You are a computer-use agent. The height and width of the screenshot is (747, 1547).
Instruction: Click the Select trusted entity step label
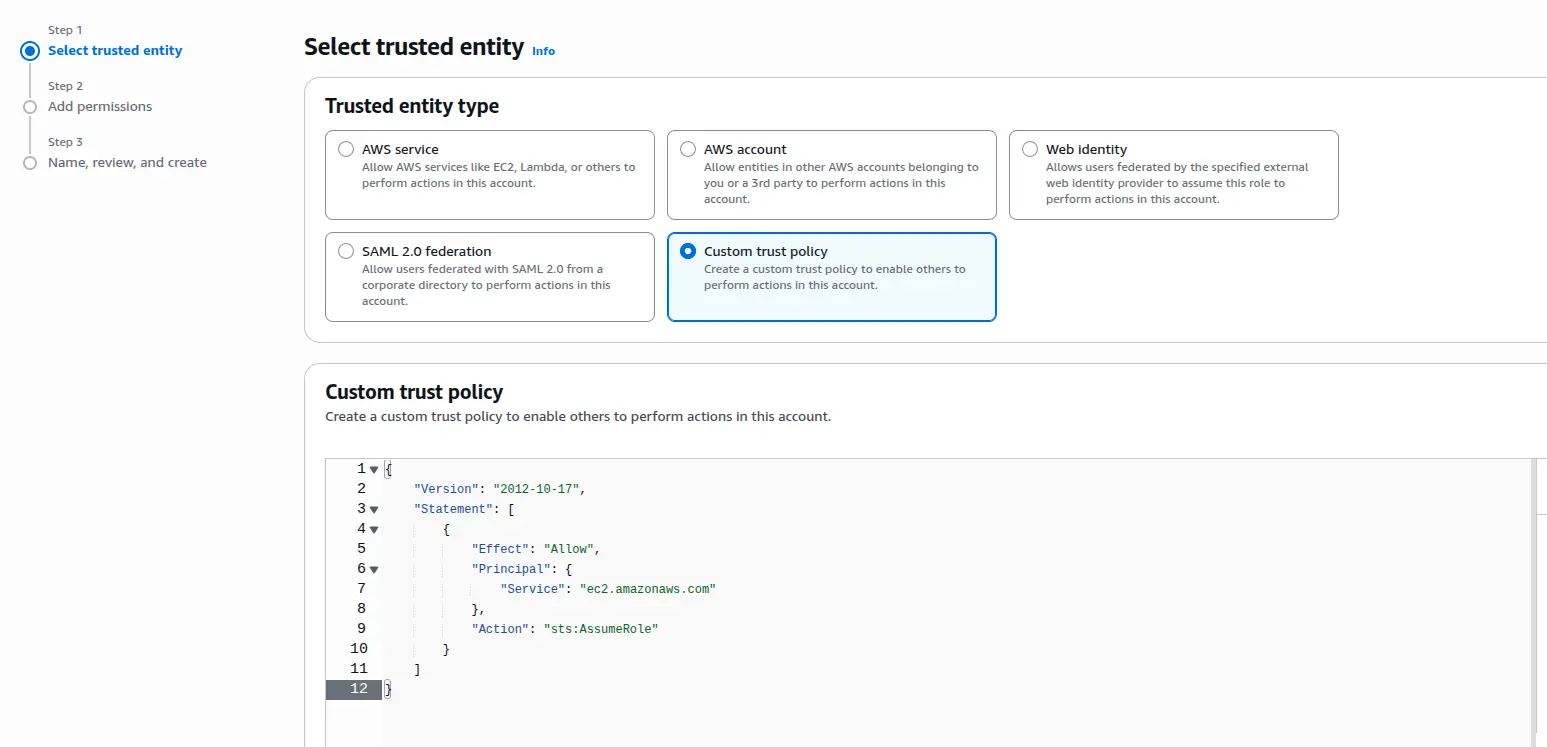click(x=115, y=50)
